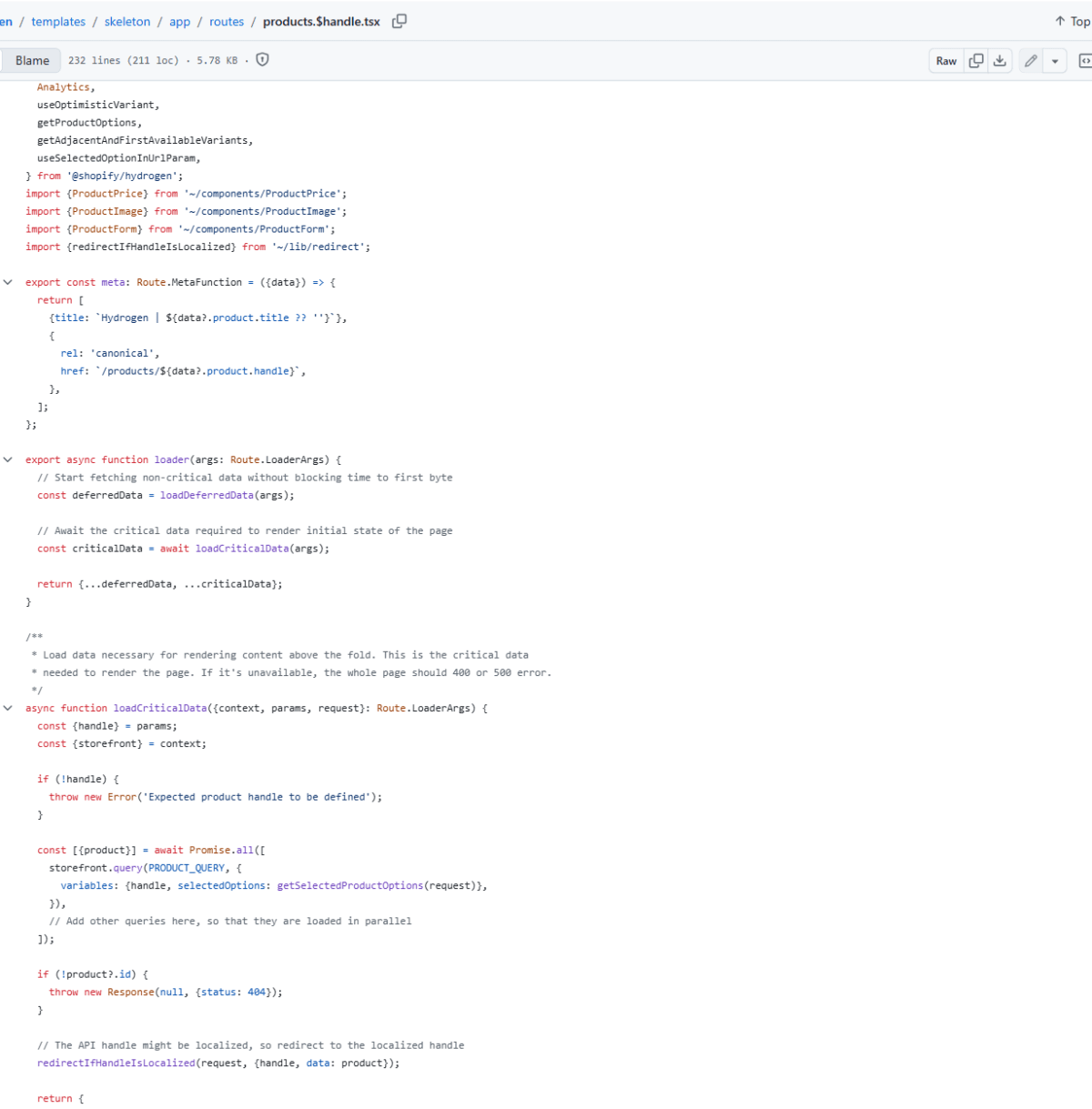Open the Raw file view
The width and height of the screenshot is (1092, 1109).
point(946,61)
